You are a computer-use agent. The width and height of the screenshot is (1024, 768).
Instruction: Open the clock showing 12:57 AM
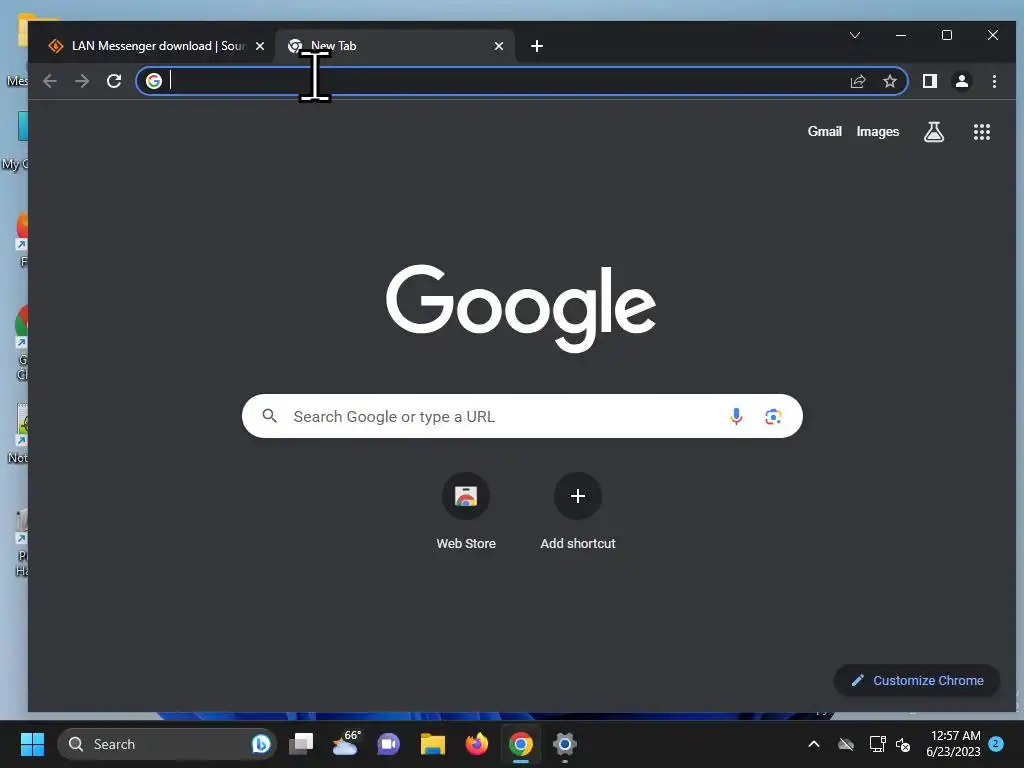click(x=953, y=744)
